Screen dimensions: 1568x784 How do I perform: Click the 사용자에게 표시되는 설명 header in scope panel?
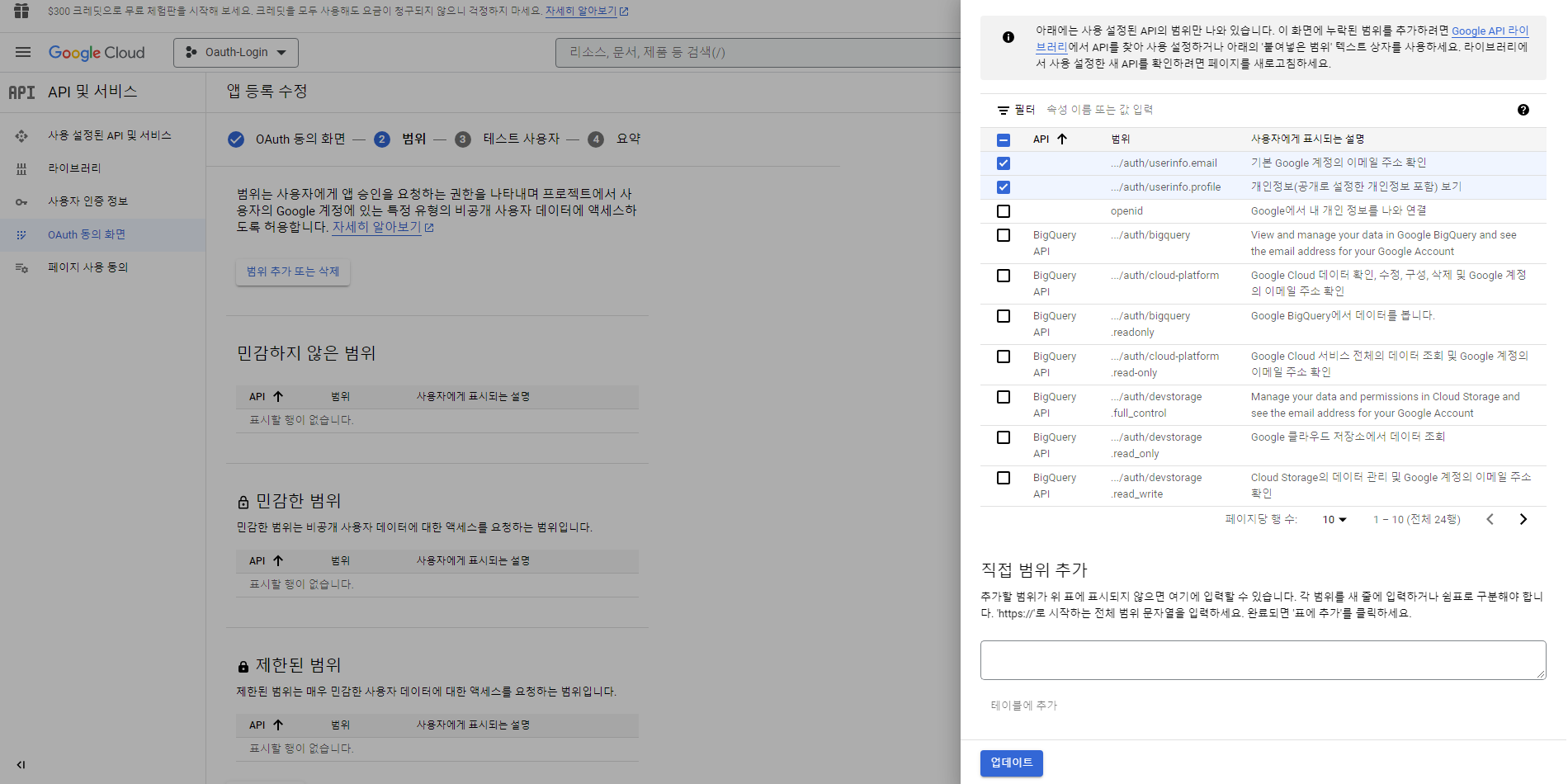[1307, 139]
